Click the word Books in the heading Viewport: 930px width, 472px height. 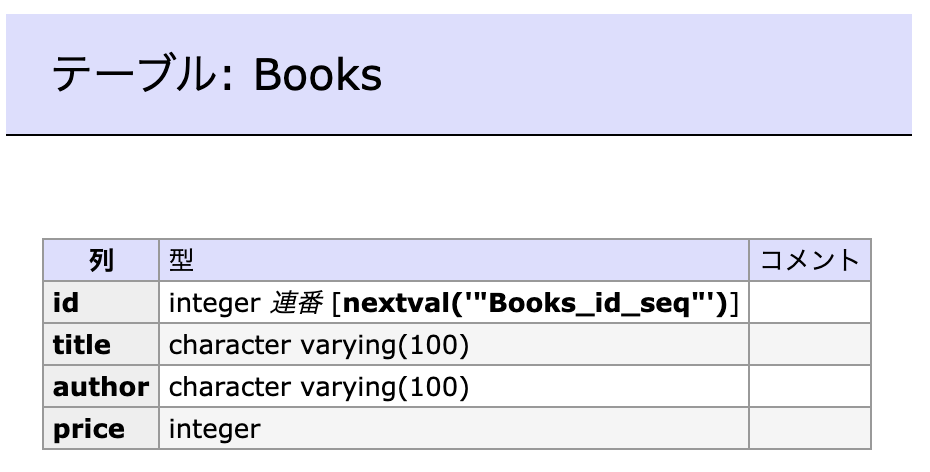pyautogui.click(x=318, y=75)
